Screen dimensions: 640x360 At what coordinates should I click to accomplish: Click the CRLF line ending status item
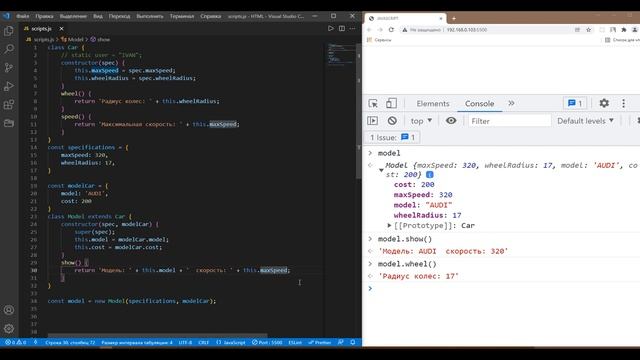203,342
